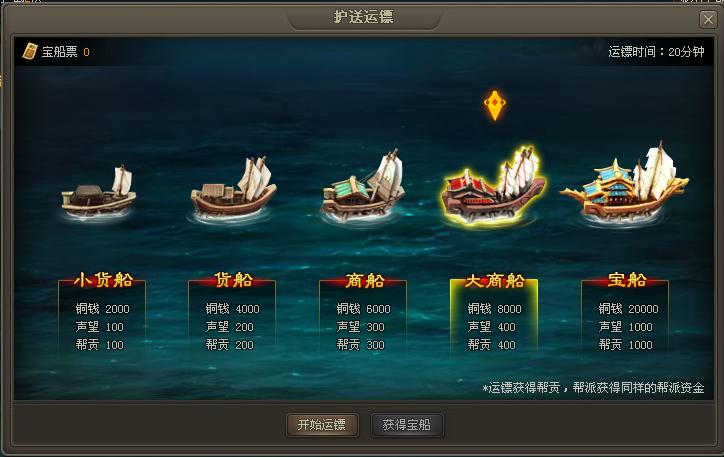724x457 pixels.
Task: Click the 大商船 title label
Action: point(495,281)
